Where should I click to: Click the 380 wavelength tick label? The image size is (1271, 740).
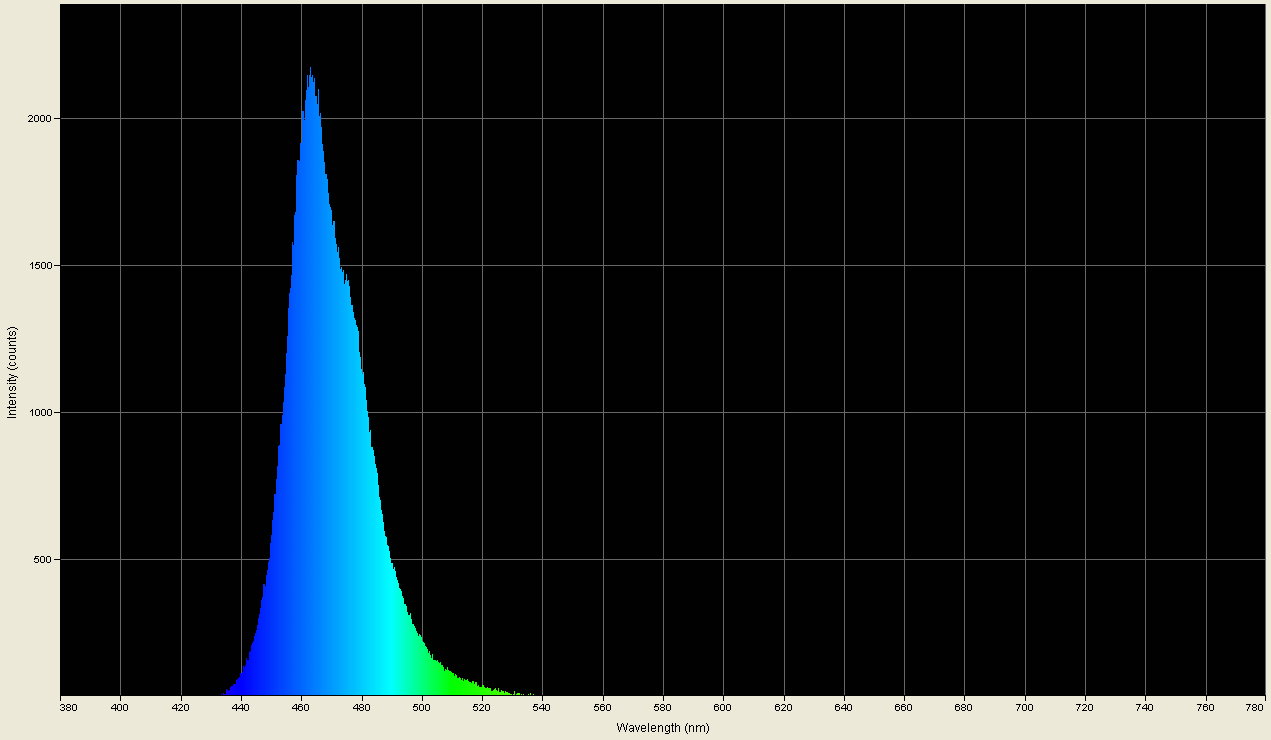[x=67, y=705]
